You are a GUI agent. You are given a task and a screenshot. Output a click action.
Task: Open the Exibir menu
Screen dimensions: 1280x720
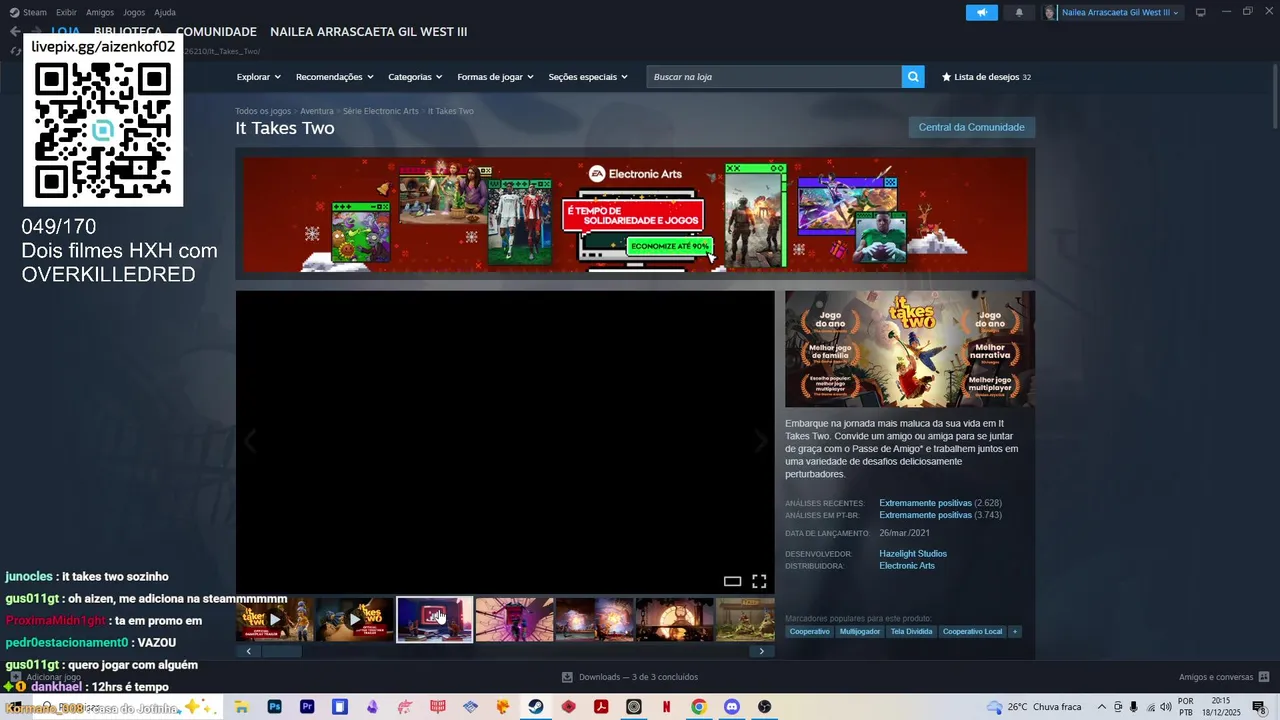coord(66,12)
